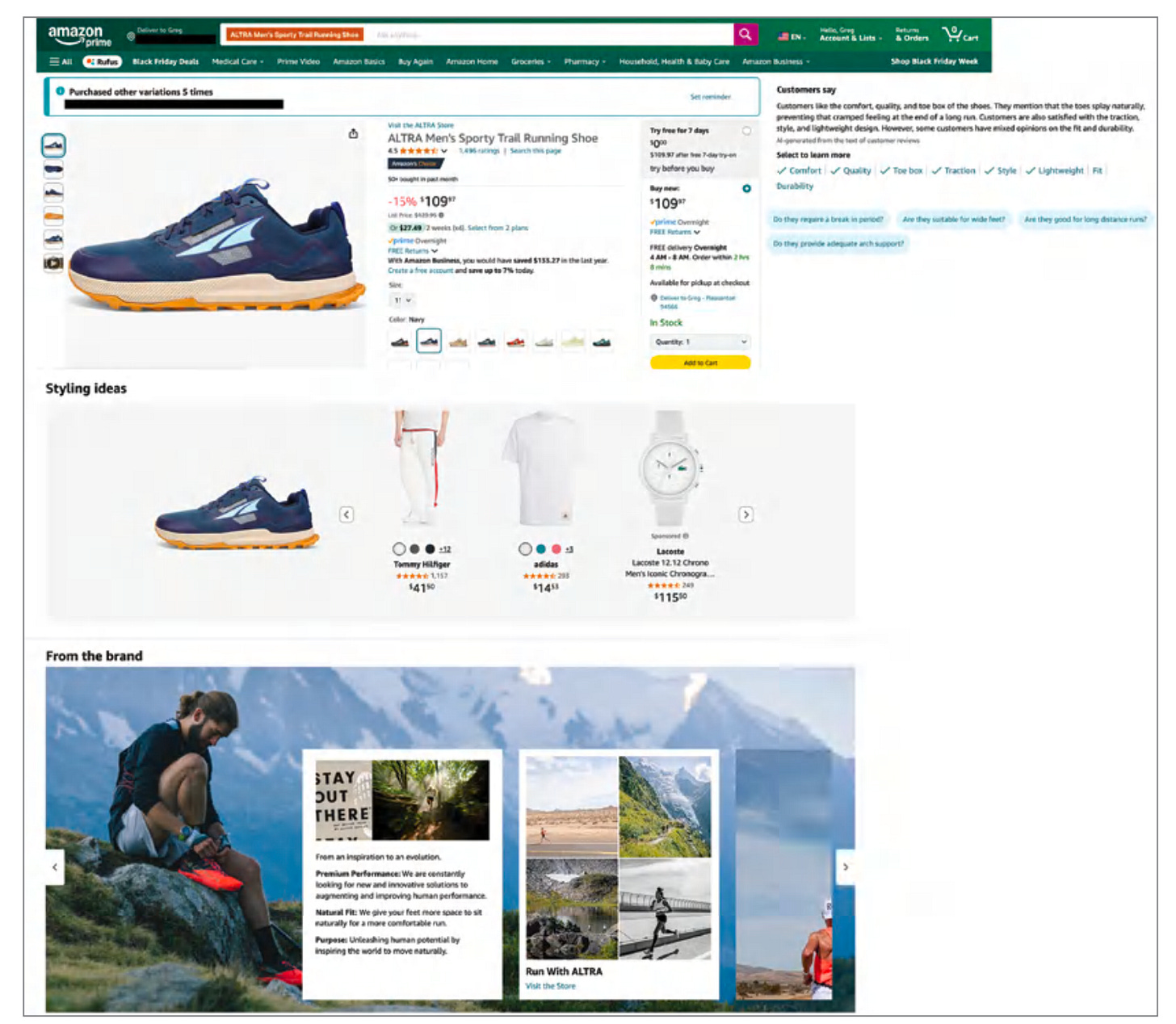This screenshot has width=1176, height=1024.
Task: Expand the rating breakdown chevron
Action: pyautogui.click(x=443, y=151)
